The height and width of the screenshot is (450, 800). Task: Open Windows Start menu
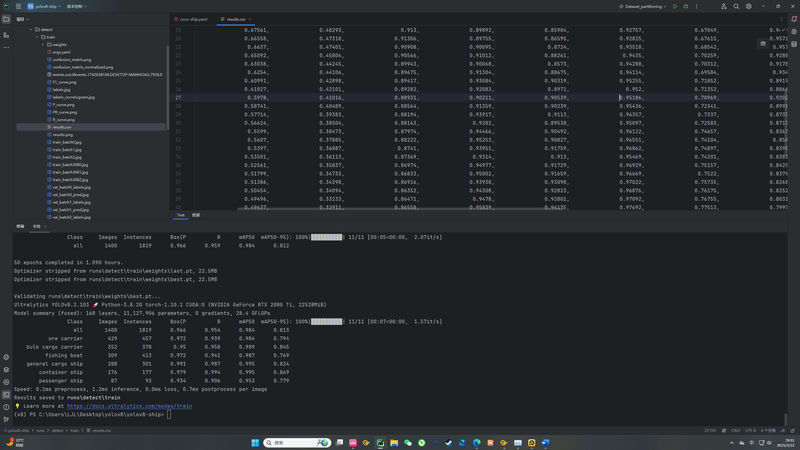click(x=255, y=442)
